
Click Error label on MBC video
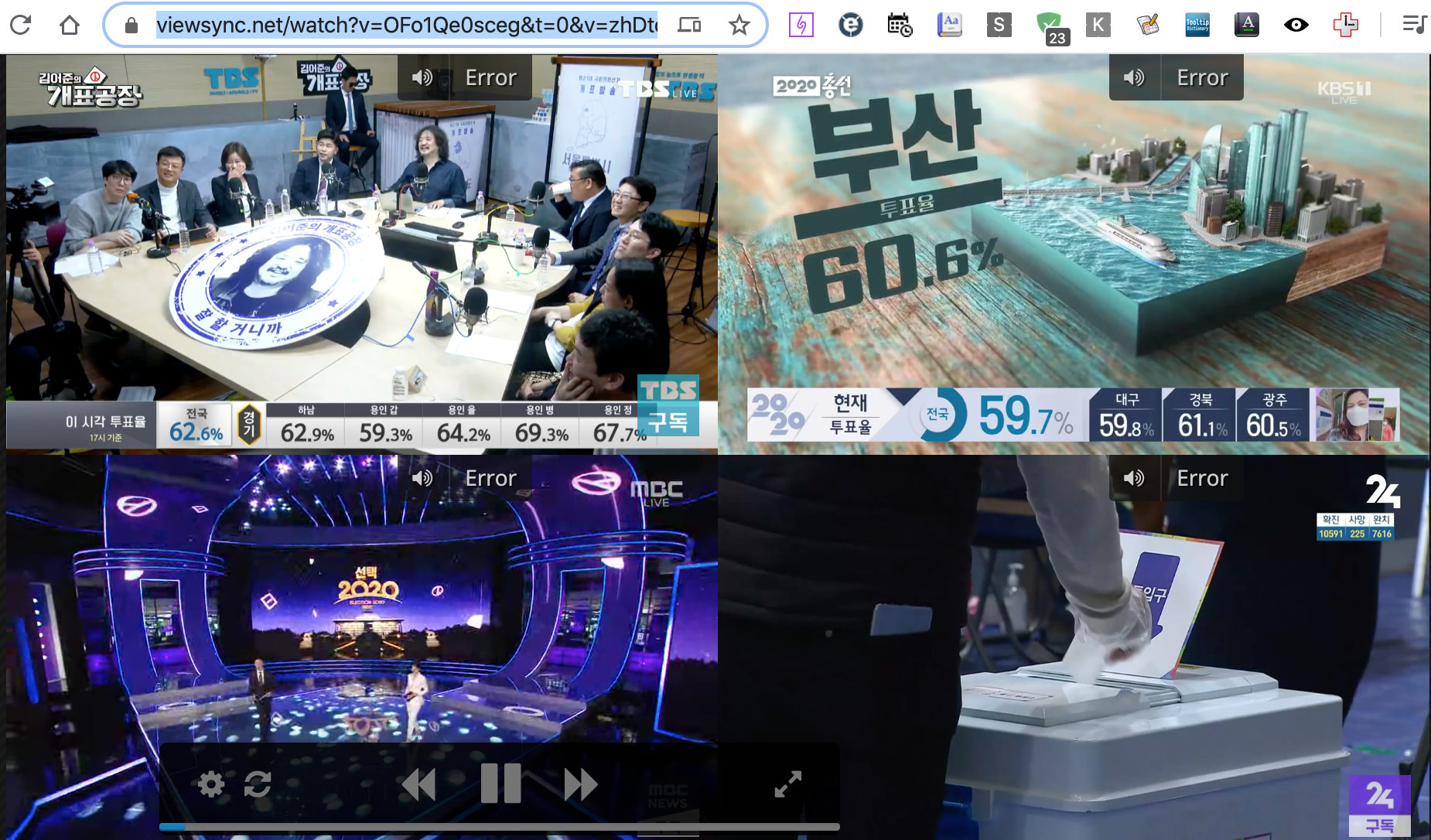pyautogui.click(x=490, y=478)
